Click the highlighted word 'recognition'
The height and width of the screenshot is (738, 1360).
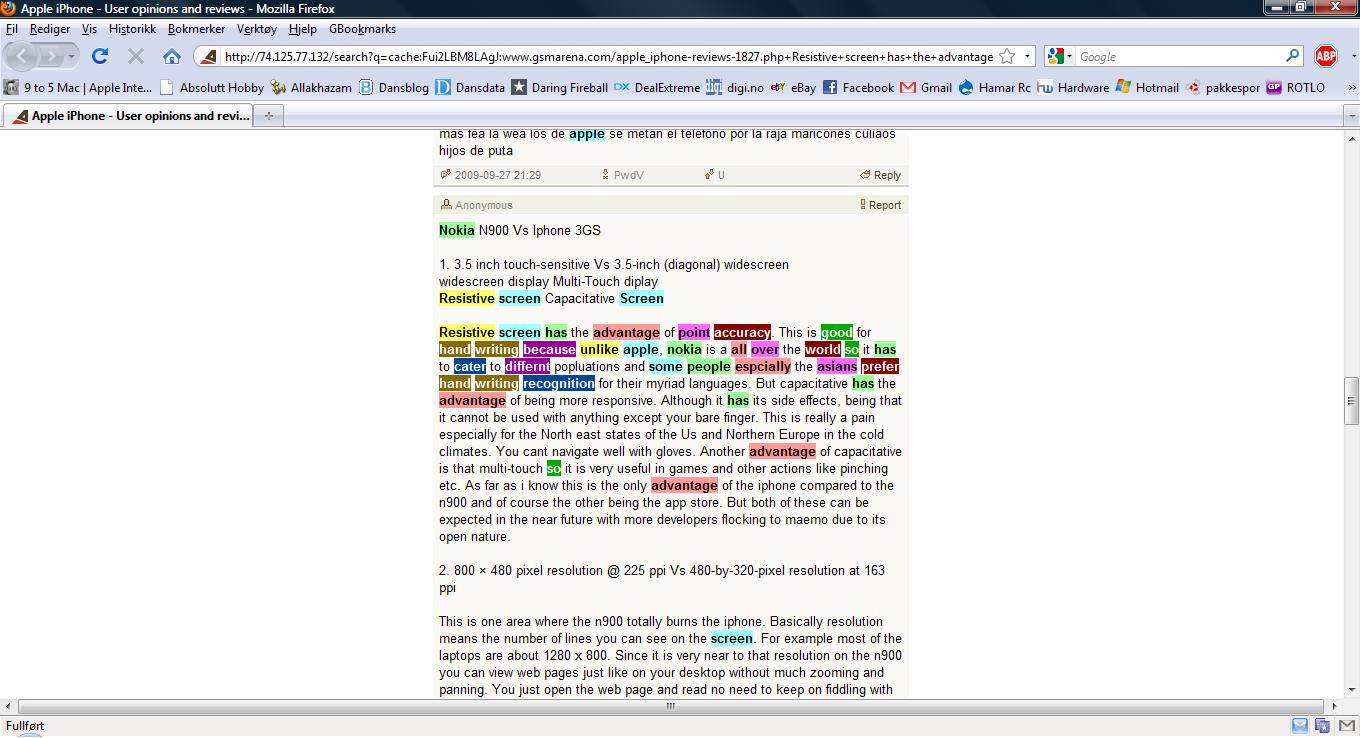[x=558, y=383]
